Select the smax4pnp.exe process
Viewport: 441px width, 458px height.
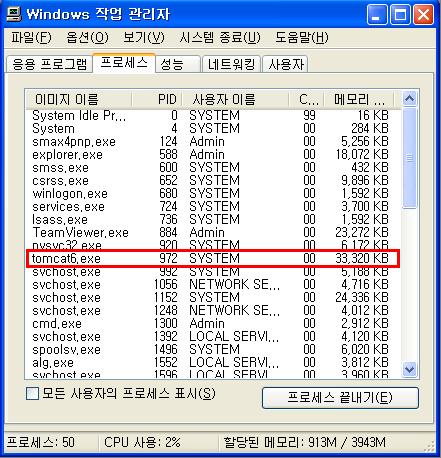[x=213, y=141]
